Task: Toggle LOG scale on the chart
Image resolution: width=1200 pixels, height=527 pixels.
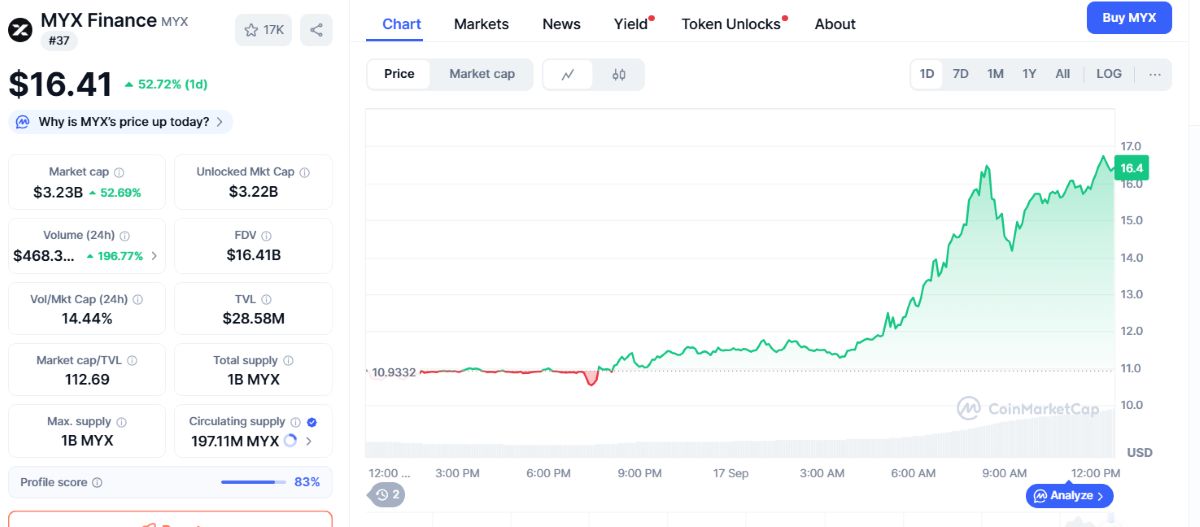Action: coord(1109,74)
